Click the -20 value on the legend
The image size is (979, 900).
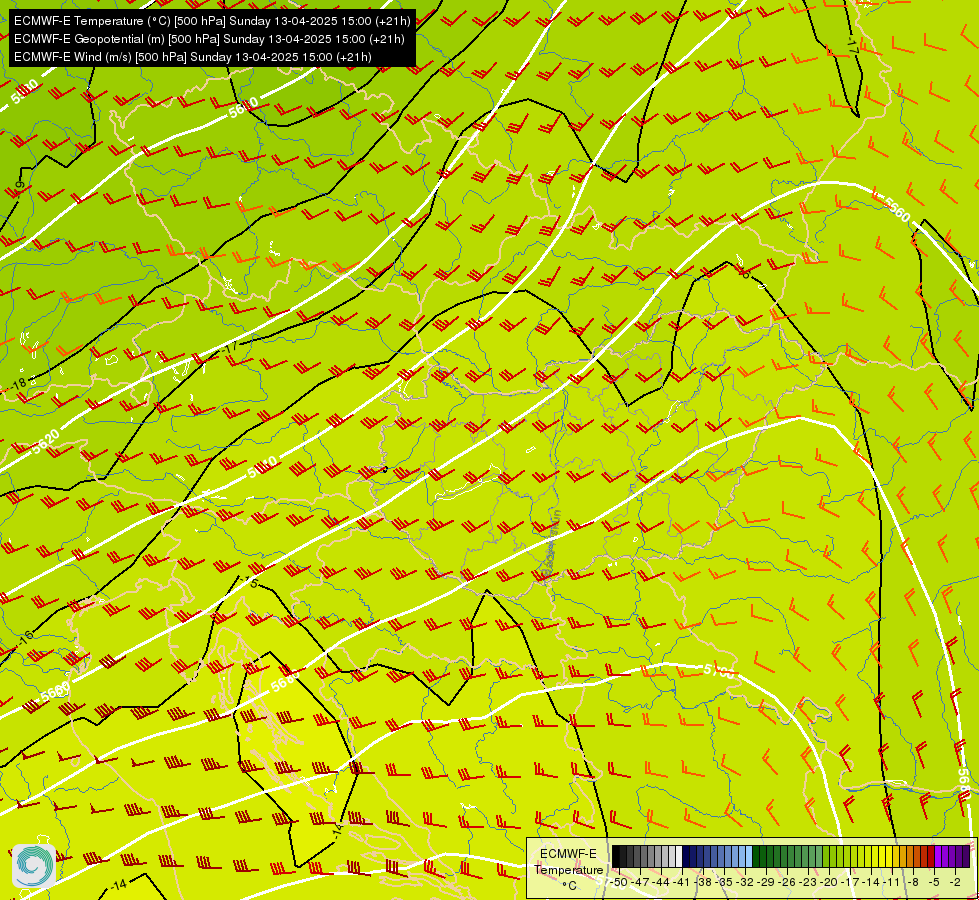coord(829,883)
